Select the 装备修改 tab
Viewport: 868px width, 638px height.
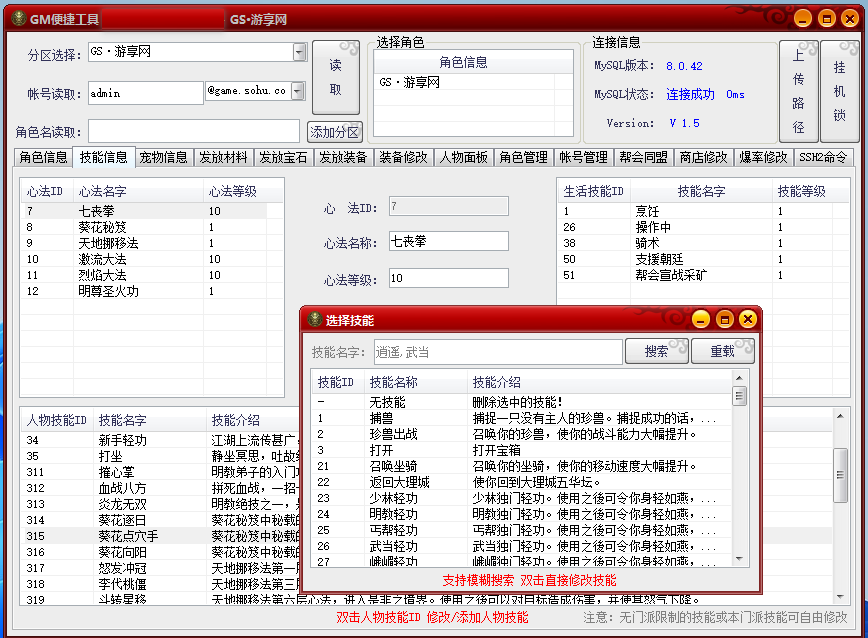coord(403,157)
